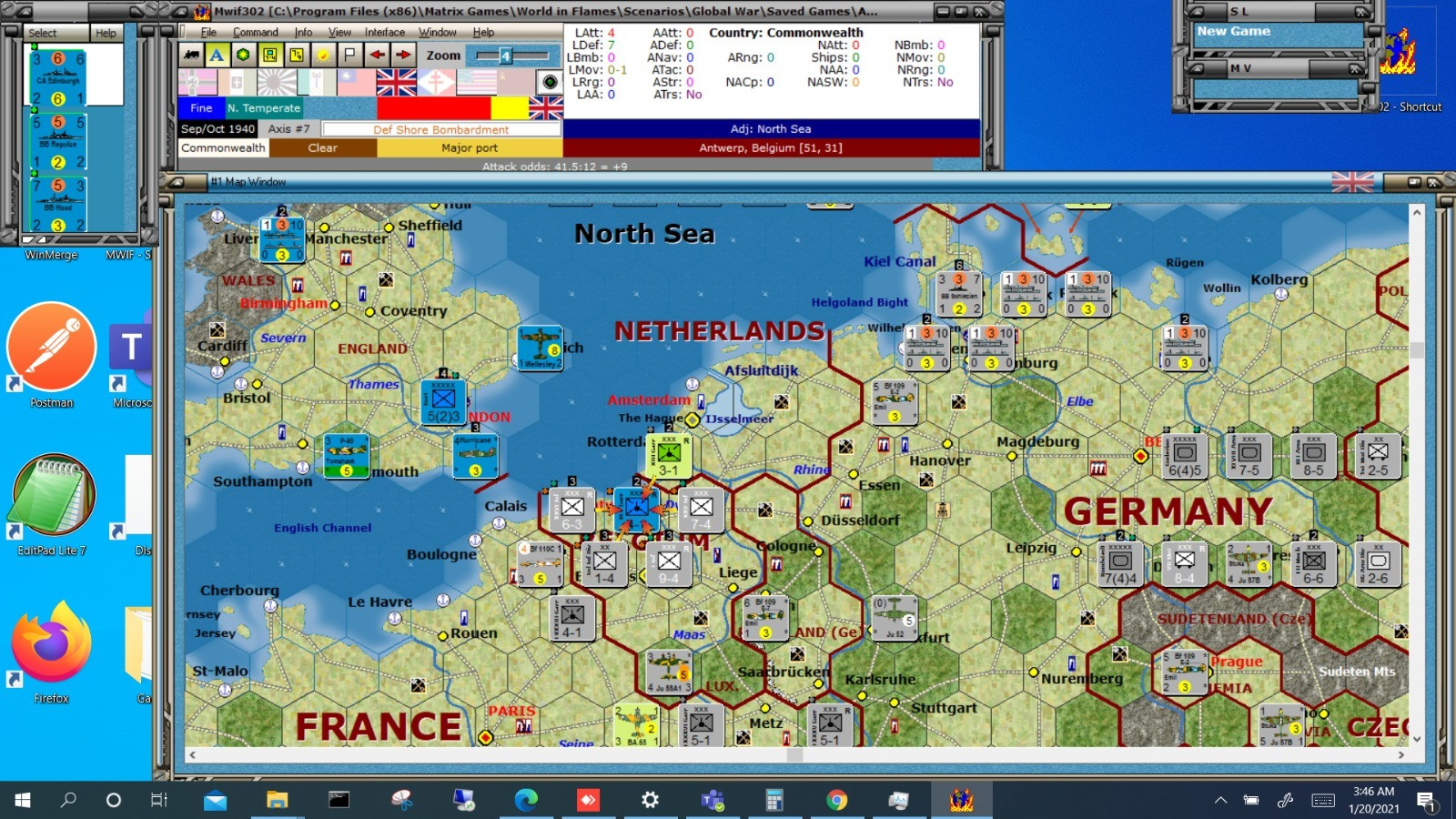This screenshot has height=819, width=1456.
Task: Select the BB Repulse ship counter
Action: [x=58, y=141]
